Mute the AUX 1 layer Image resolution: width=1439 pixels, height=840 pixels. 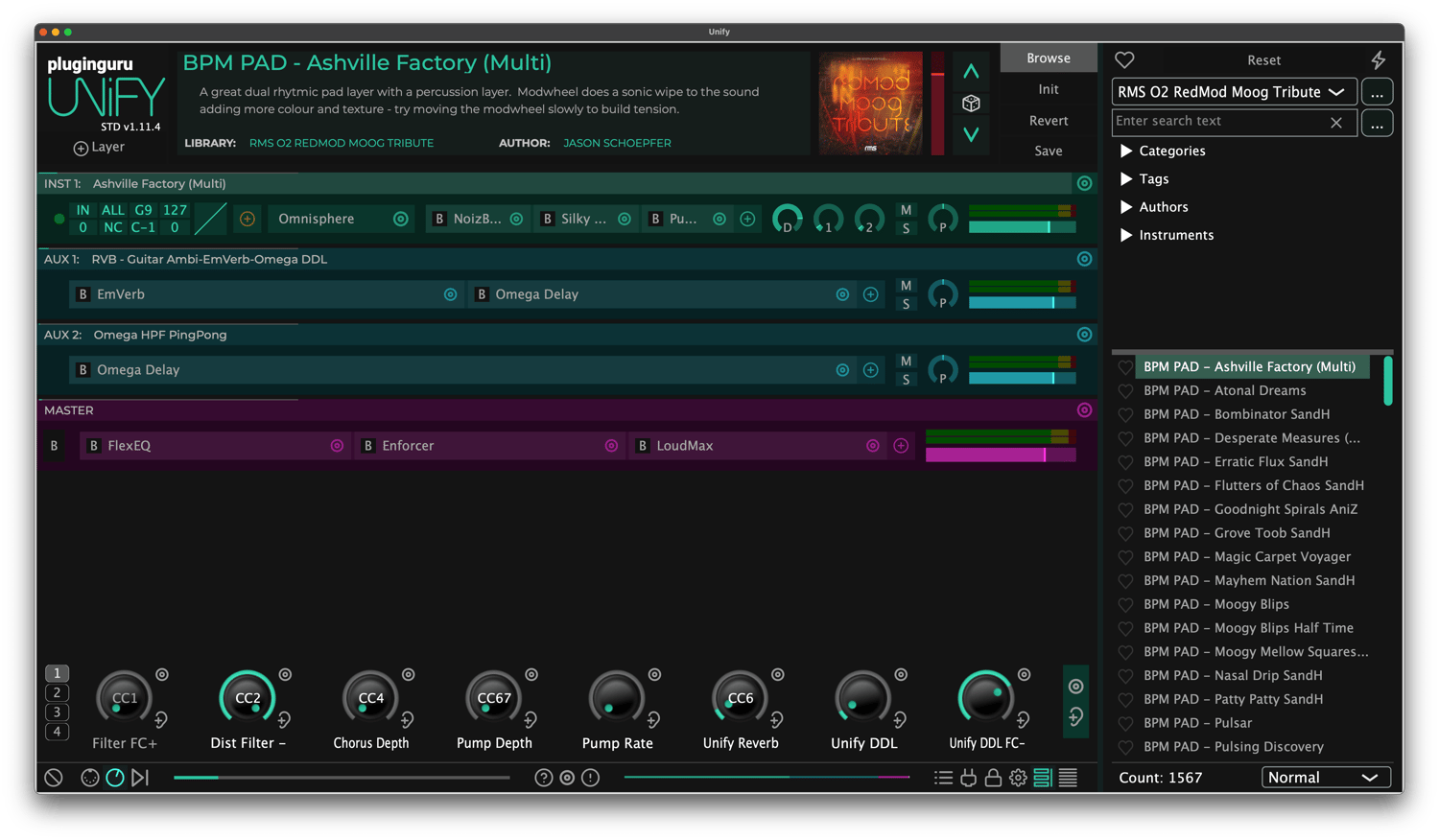point(906,286)
